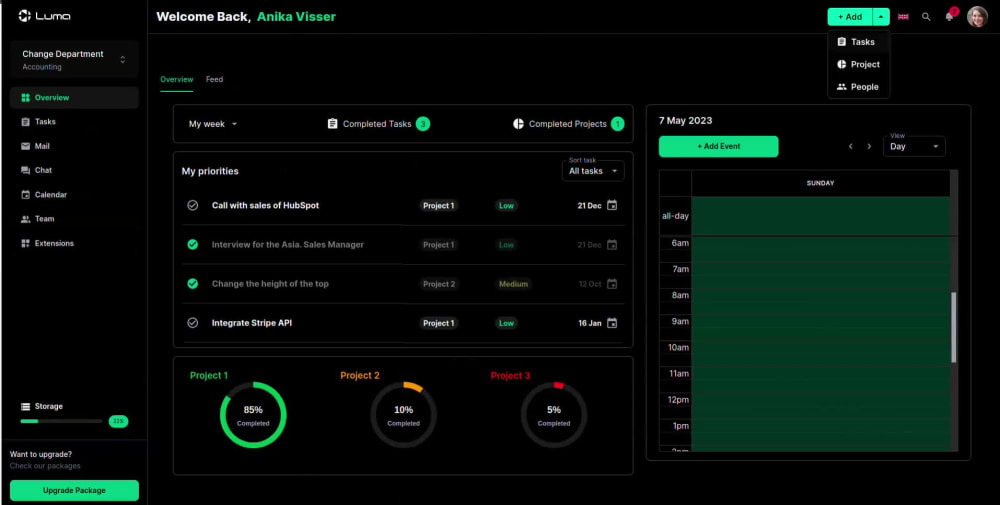Click the Anika Visser name
Viewport: 1000px width, 505px height.
coord(296,17)
